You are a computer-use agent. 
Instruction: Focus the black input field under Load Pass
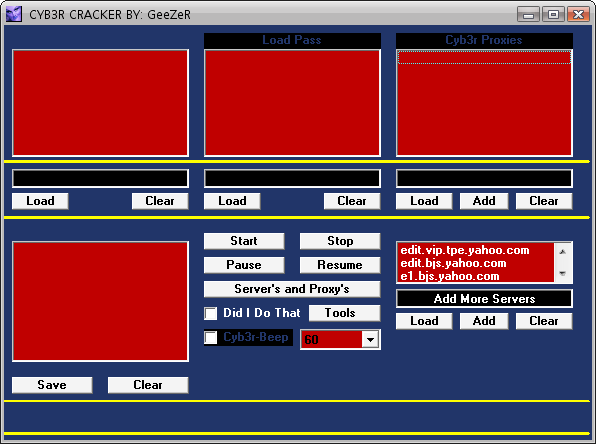click(x=292, y=179)
